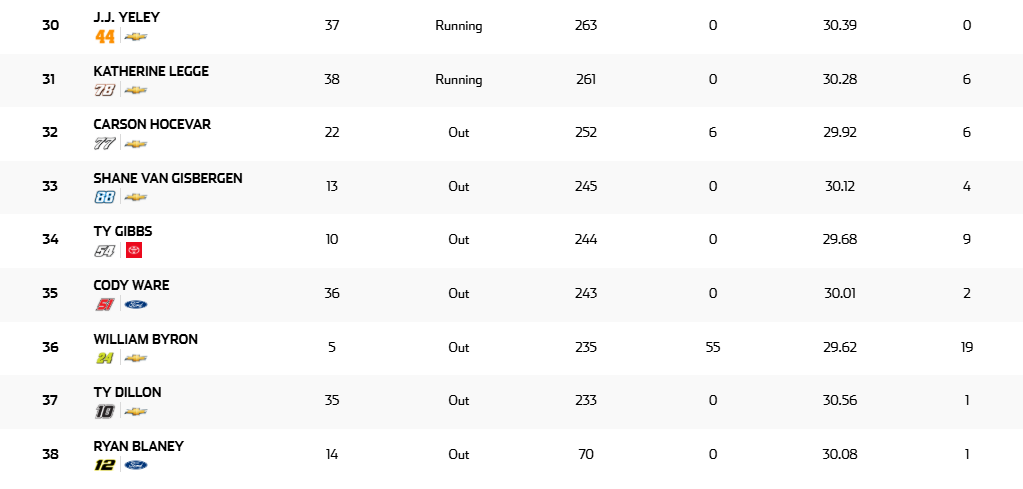Open Katherine Legge driver name

[x=151, y=71]
